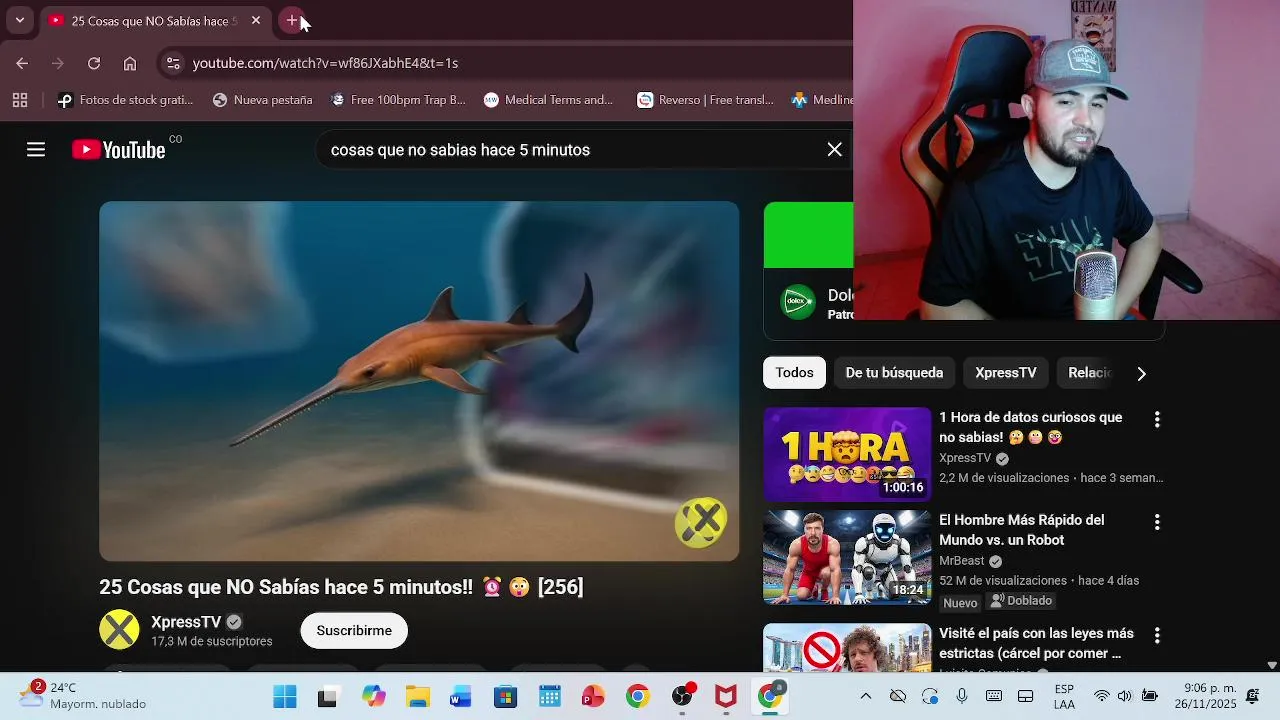The width and height of the screenshot is (1280, 720).
Task: Open options menu for 'El Hombre Más Rápido'
Action: pyautogui.click(x=1157, y=522)
